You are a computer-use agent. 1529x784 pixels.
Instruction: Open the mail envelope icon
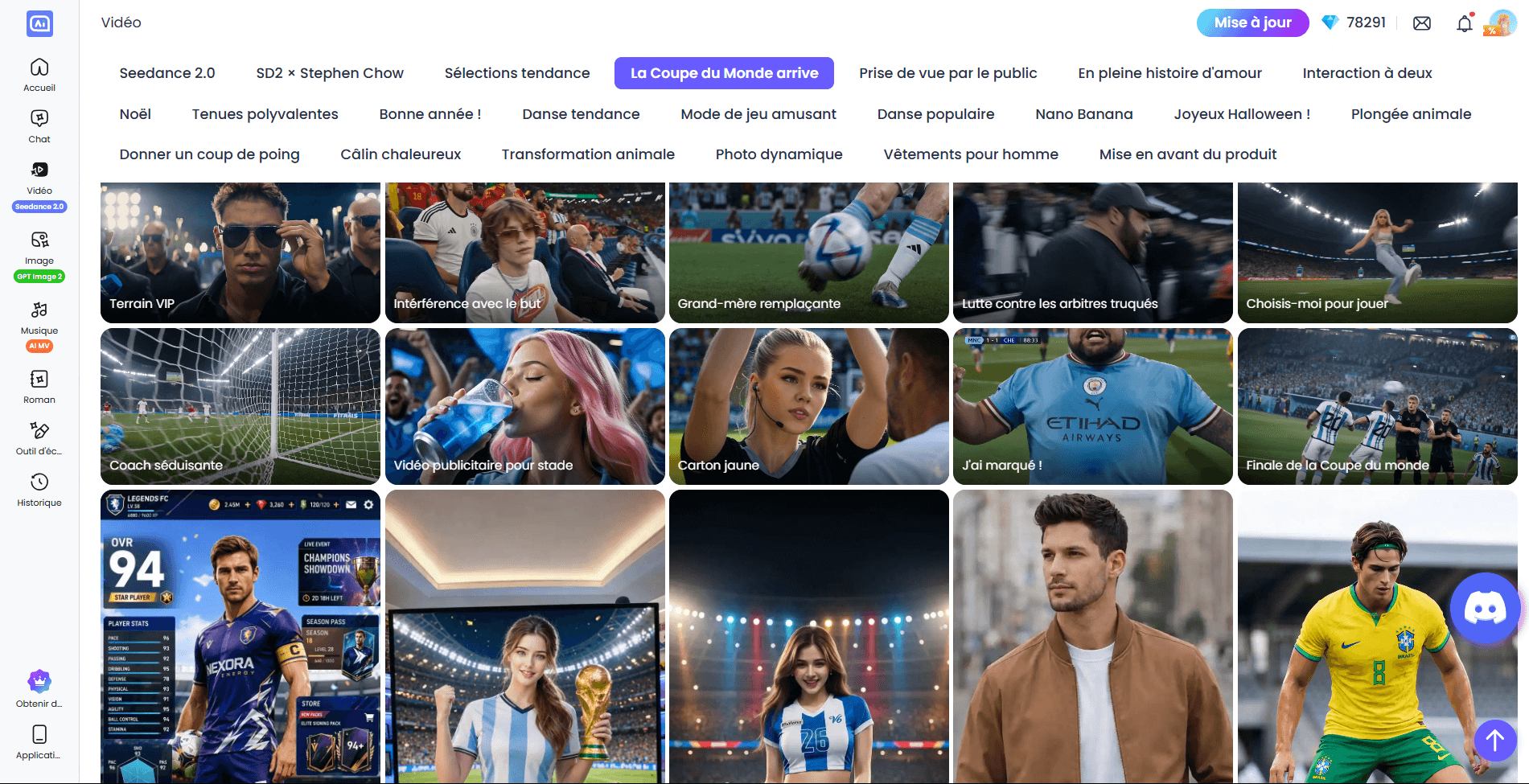(x=1422, y=23)
